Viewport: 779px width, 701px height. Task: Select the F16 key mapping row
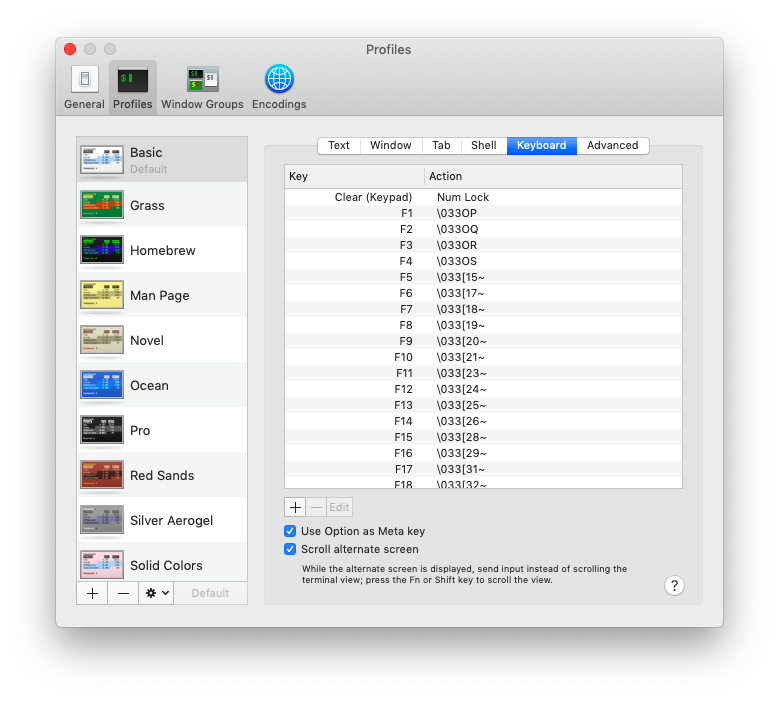click(x=483, y=453)
